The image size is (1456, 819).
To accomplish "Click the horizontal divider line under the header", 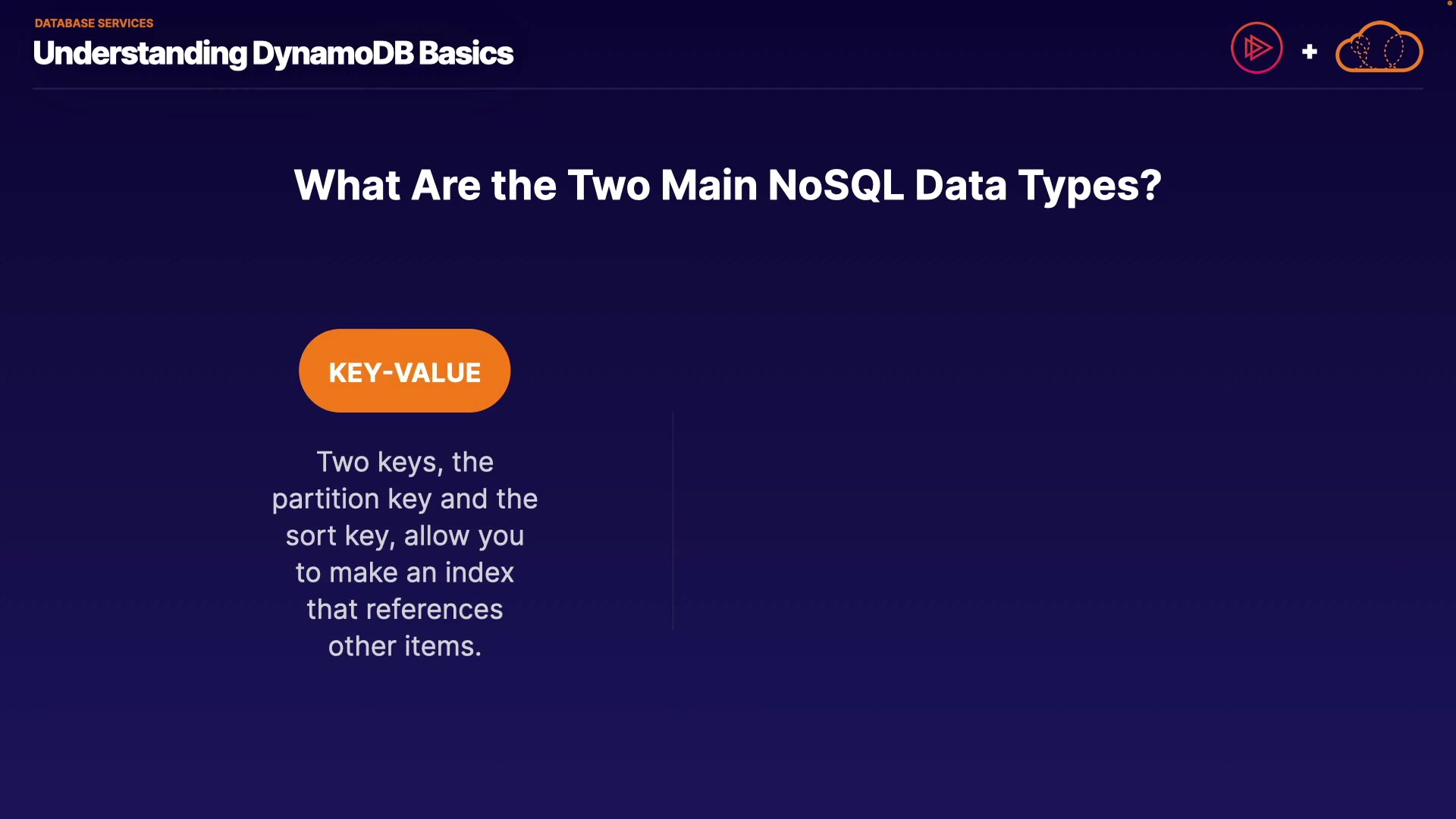I will click(x=728, y=89).
